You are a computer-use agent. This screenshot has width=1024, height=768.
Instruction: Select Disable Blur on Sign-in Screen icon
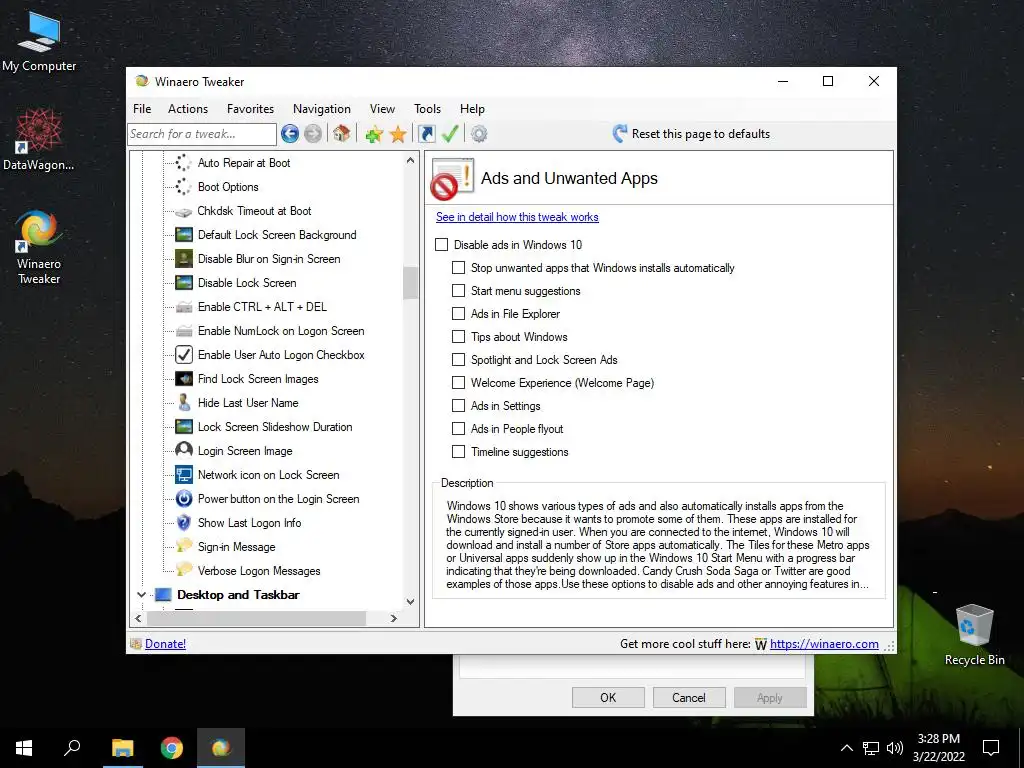(184, 259)
